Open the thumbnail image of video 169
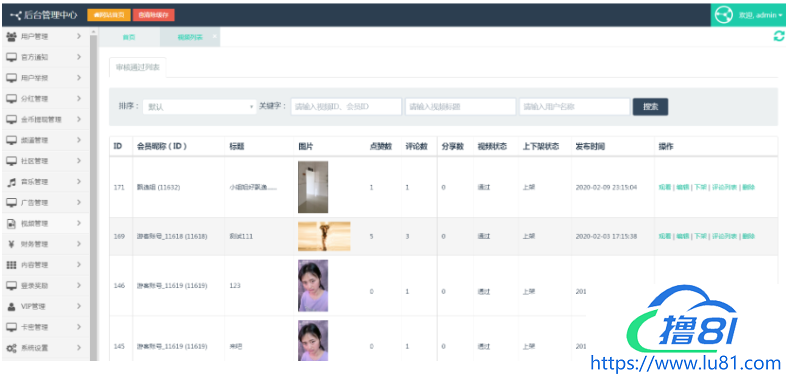This screenshot has width=786, height=374. (324, 236)
